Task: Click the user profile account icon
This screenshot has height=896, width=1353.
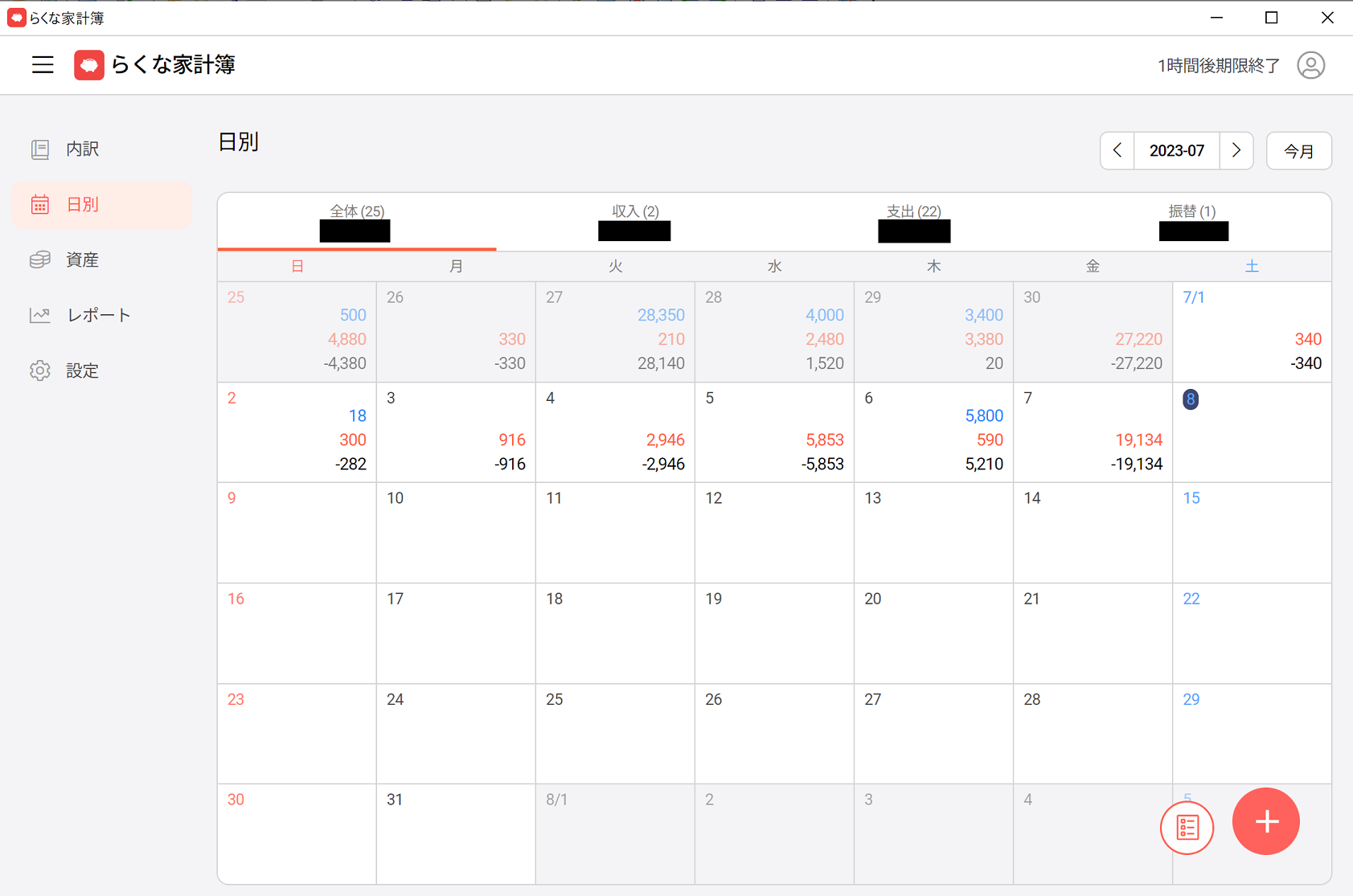Action: (x=1310, y=65)
